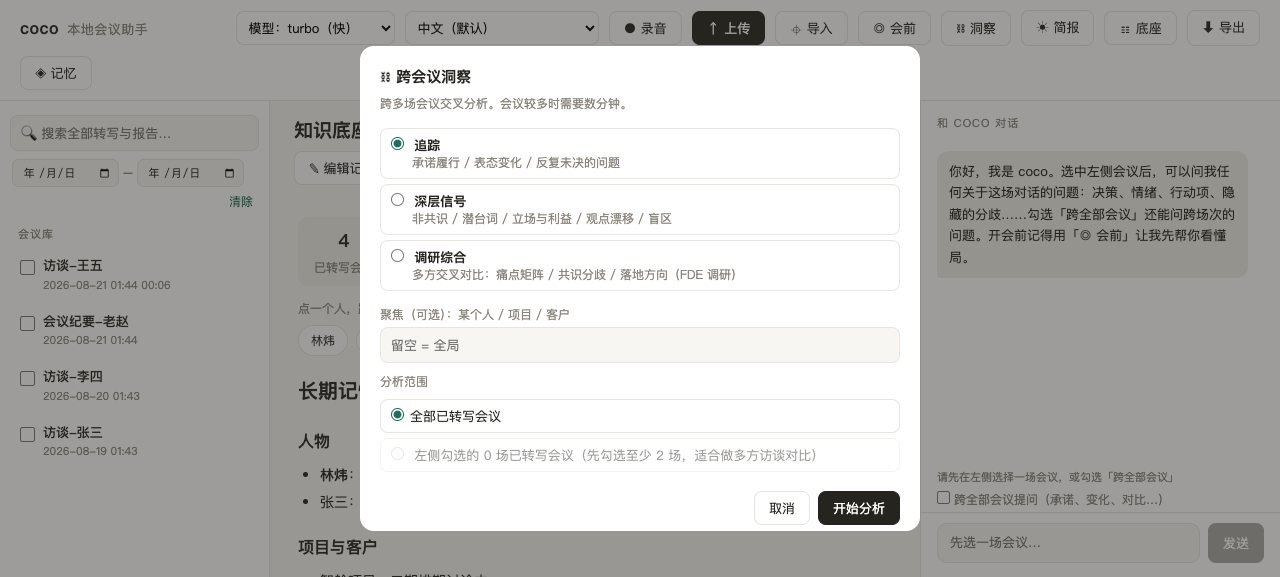Screen dimensions: 1280x577
Task: Open the end date calendar picker icon
Action: (x=230, y=173)
